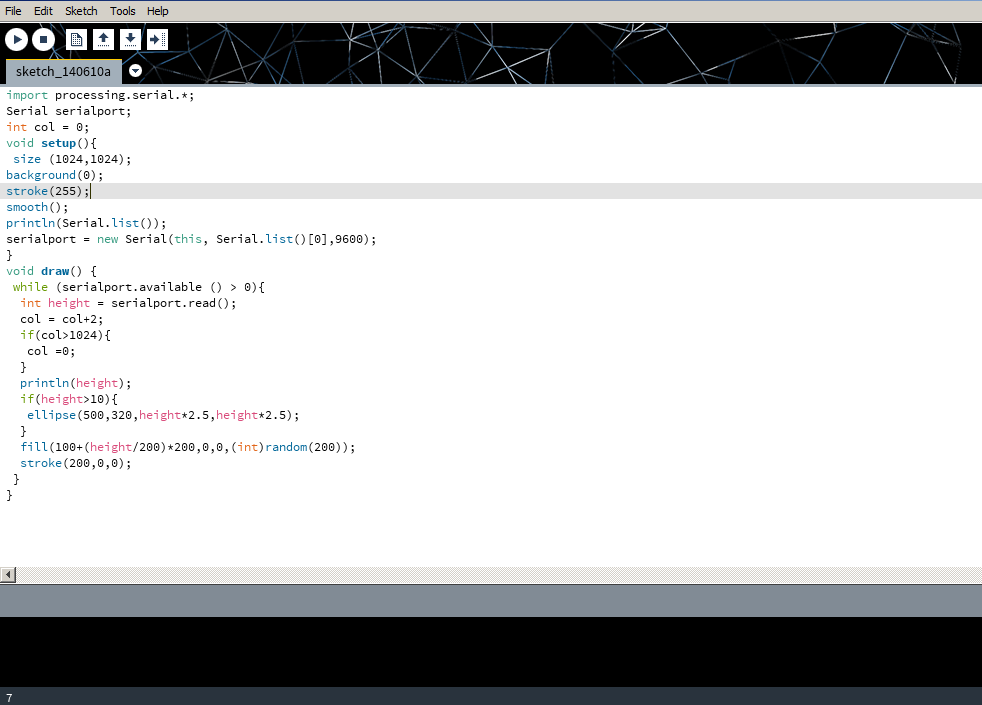This screenshot has height=705, width=982.
Task: Click the 'col = col+2;' line
Action: coord(61,319)
